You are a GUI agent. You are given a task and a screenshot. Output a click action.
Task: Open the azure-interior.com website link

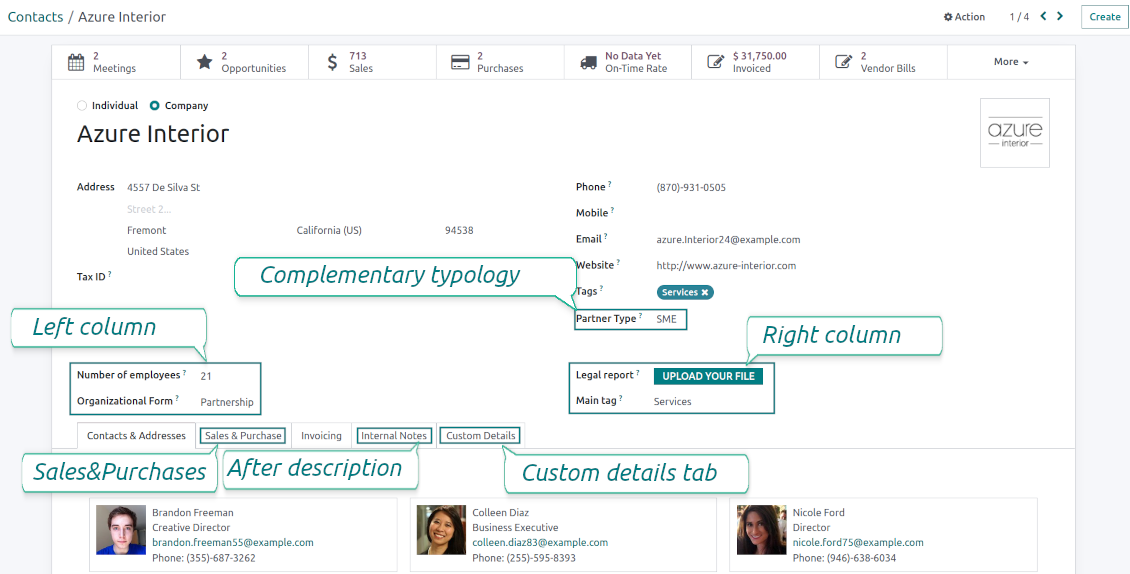coord(726,265)
